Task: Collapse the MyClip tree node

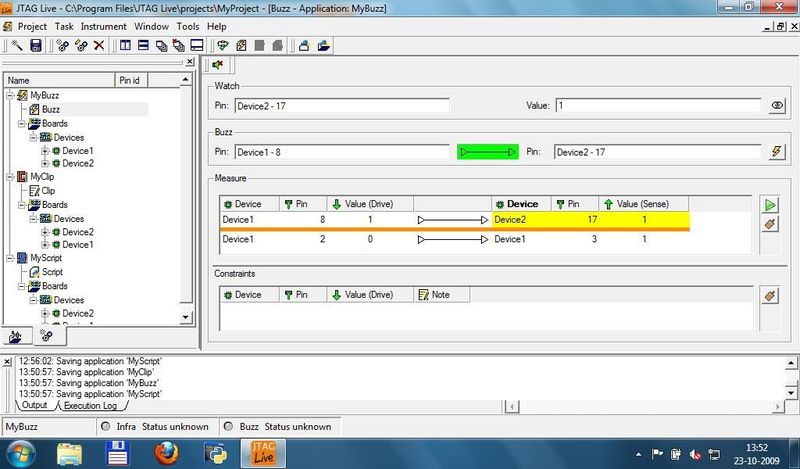Action: pos(10,177)
